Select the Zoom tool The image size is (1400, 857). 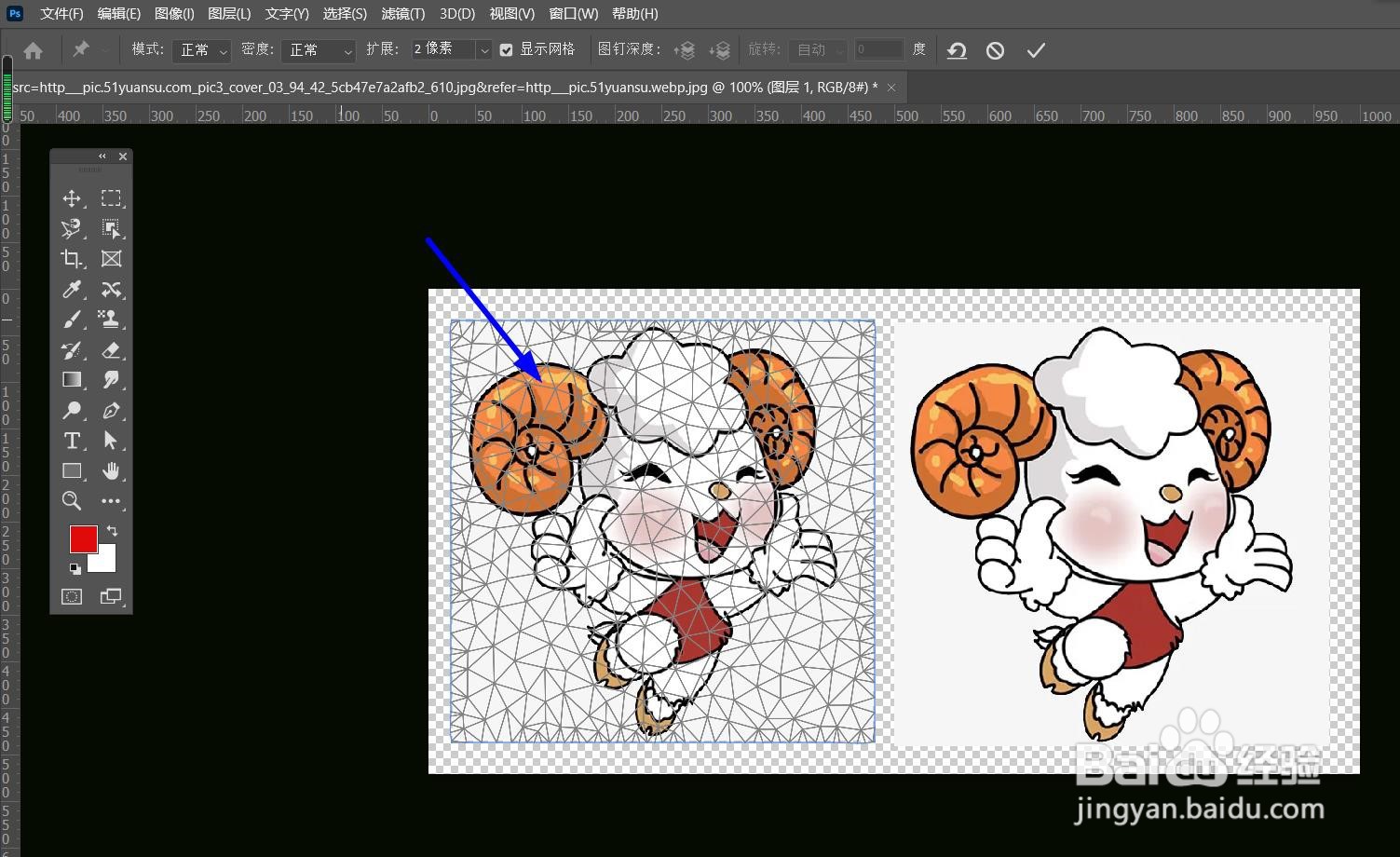pyautogui.click(x=72, y=501)
